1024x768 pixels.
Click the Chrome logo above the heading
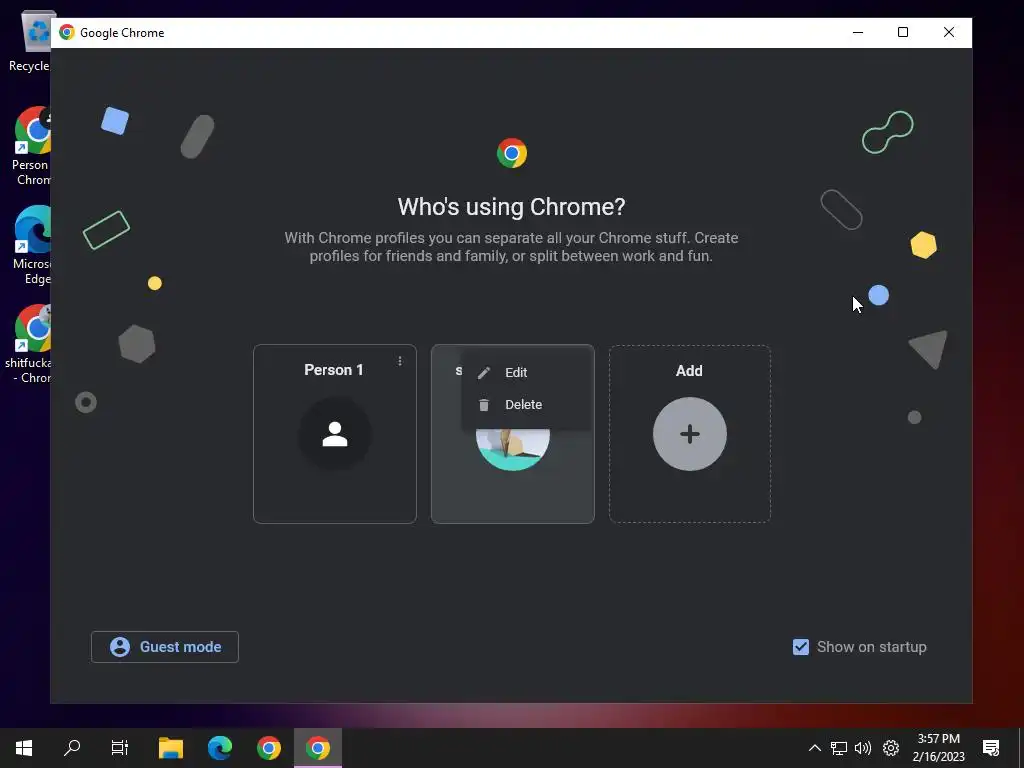pos(512,153)
